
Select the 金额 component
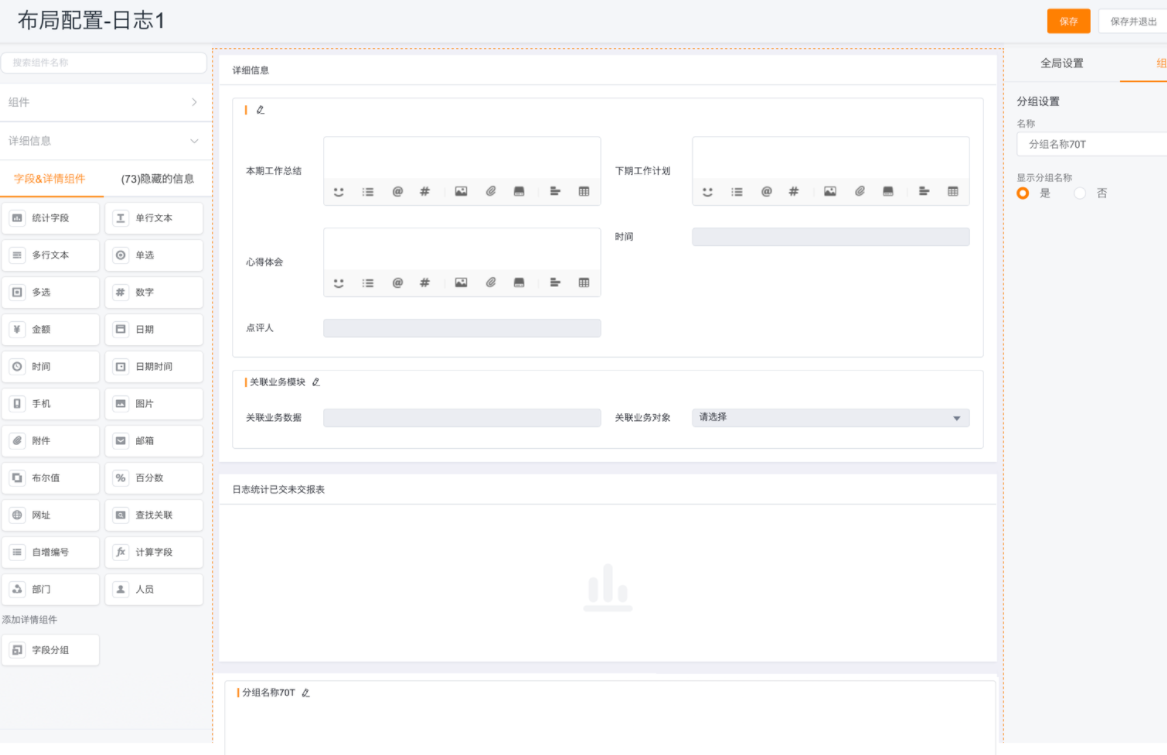pyautogui.click(x=51, y=329)
